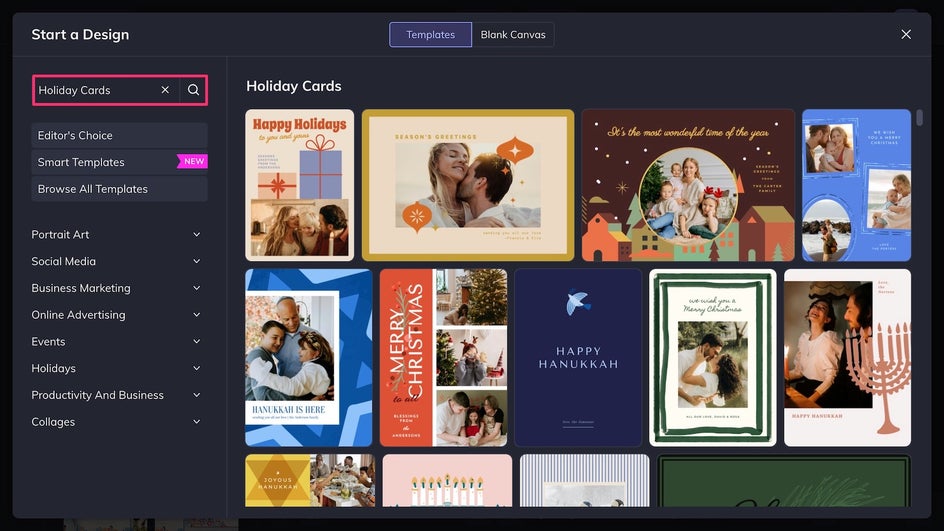Select the Season's Greetings couple template
The image size is (944, 531).
coord(468,185)
